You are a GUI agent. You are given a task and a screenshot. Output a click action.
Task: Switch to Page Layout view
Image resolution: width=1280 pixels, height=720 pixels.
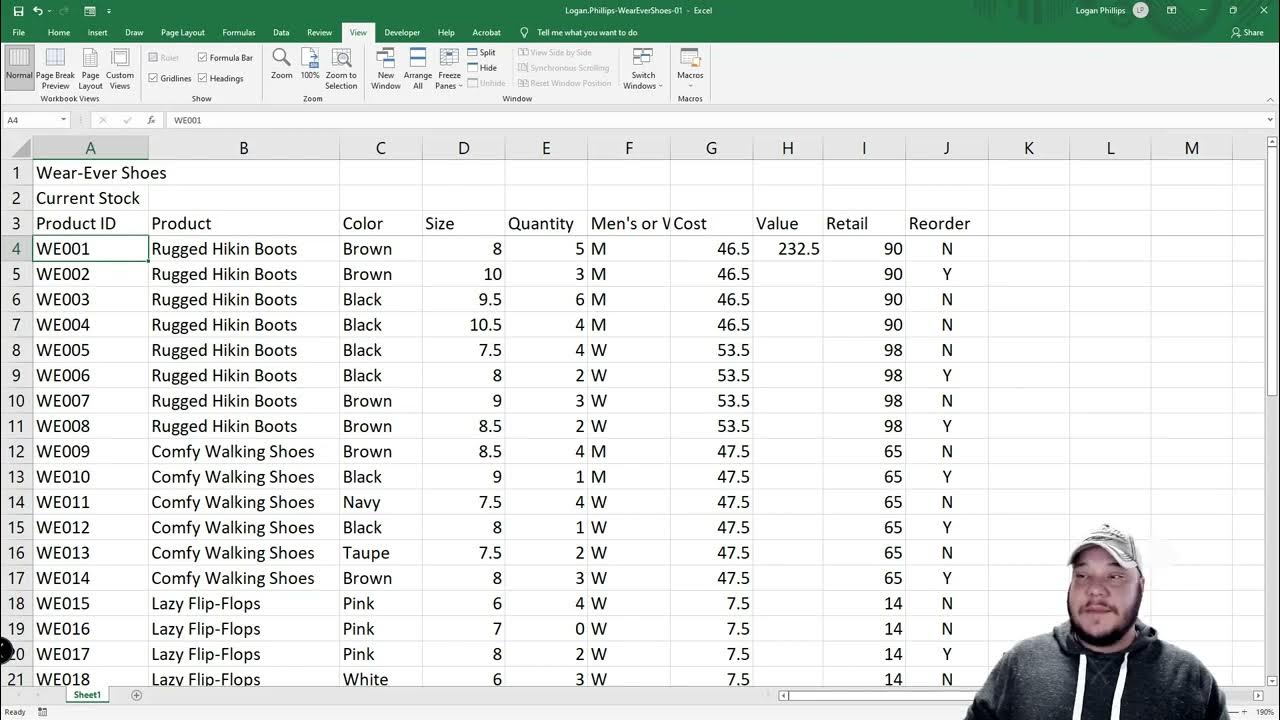click(91, 67)
